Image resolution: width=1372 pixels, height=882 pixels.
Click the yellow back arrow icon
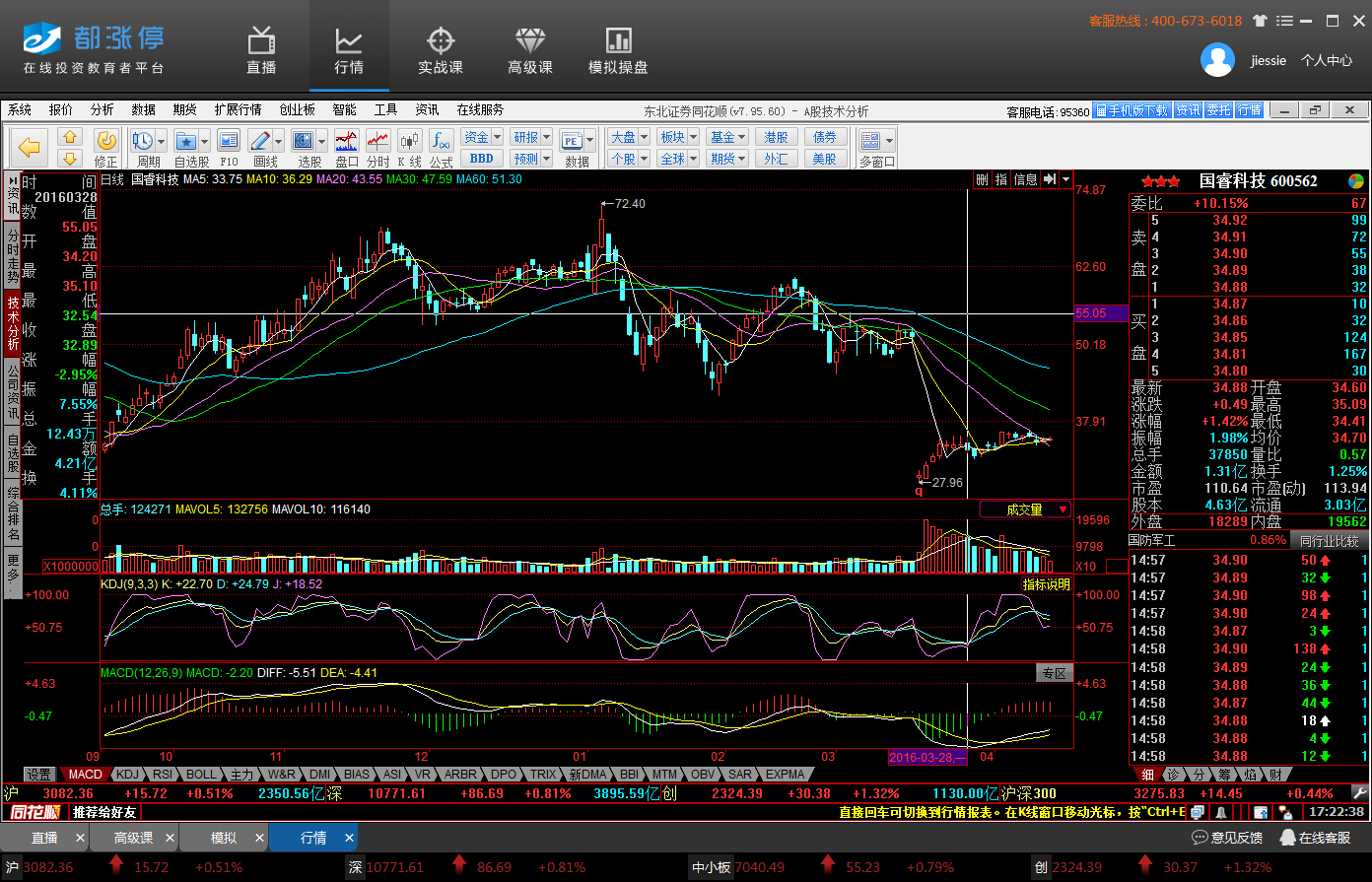click(30, 148)
